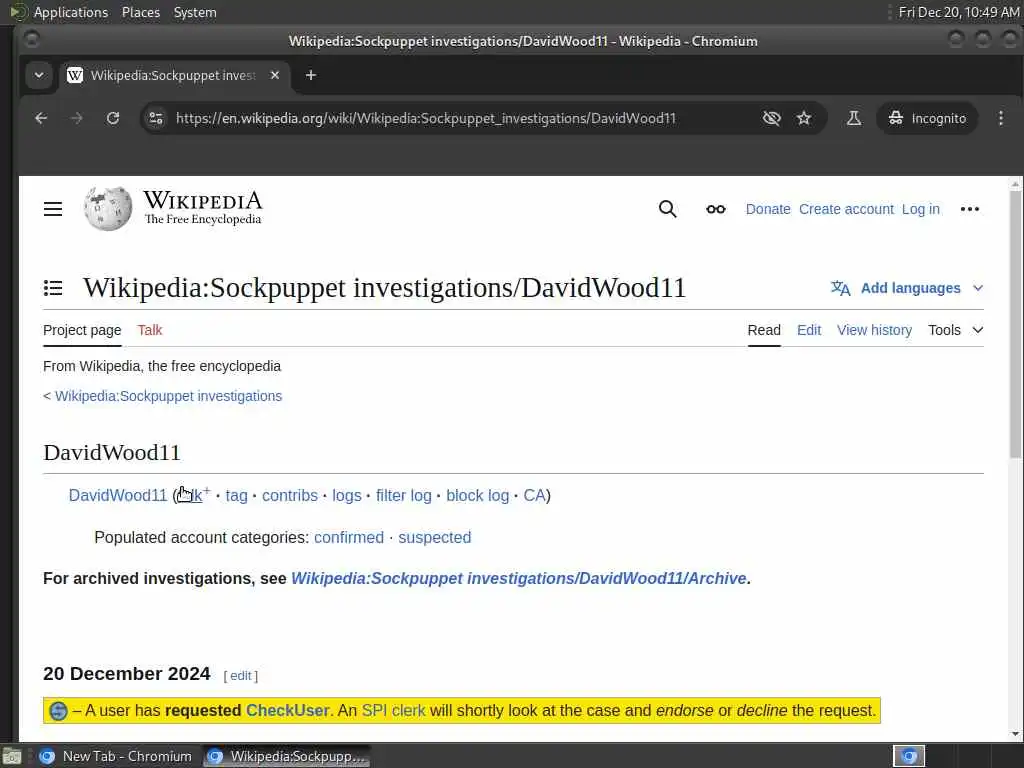Click the edit link beside 20 December 2024
The height and width of the screenshot is (768, 1024).
coord(240,676)
